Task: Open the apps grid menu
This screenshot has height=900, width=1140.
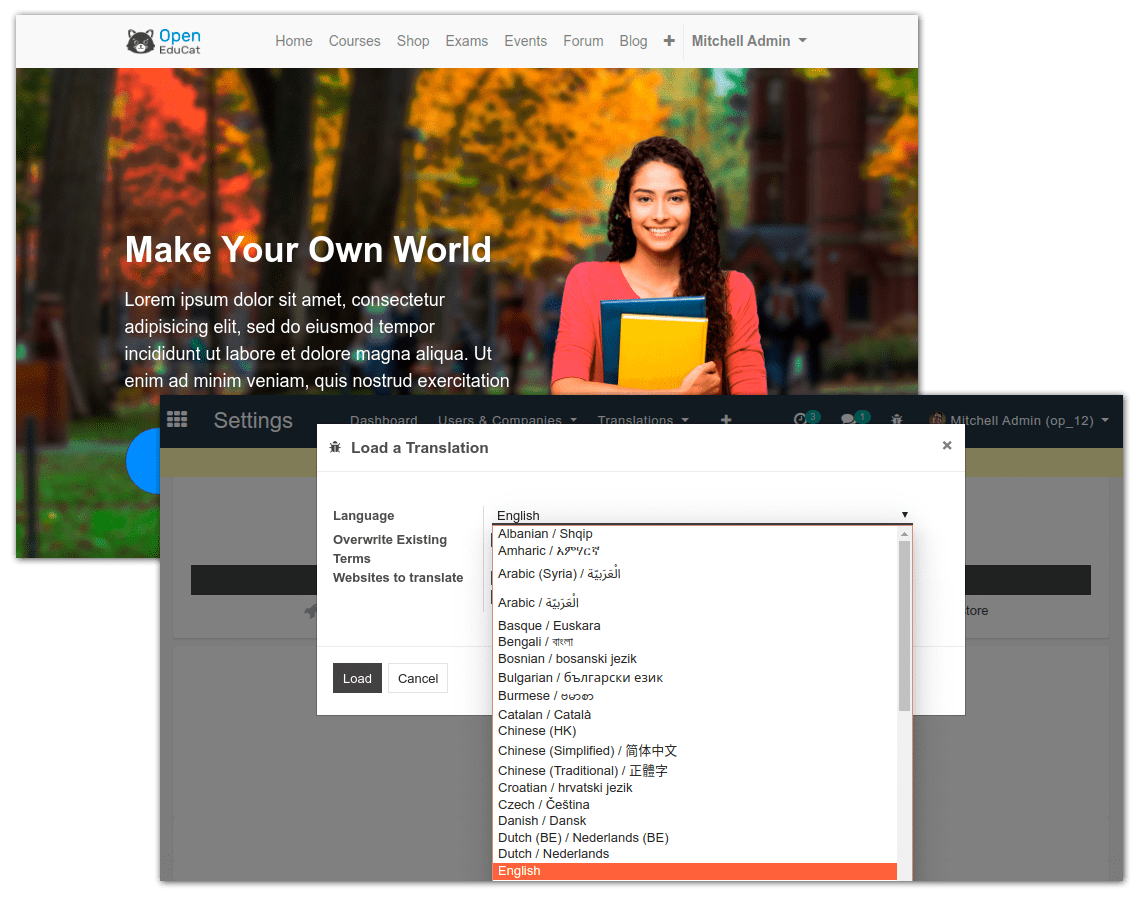Action: (x=177, y=419)
